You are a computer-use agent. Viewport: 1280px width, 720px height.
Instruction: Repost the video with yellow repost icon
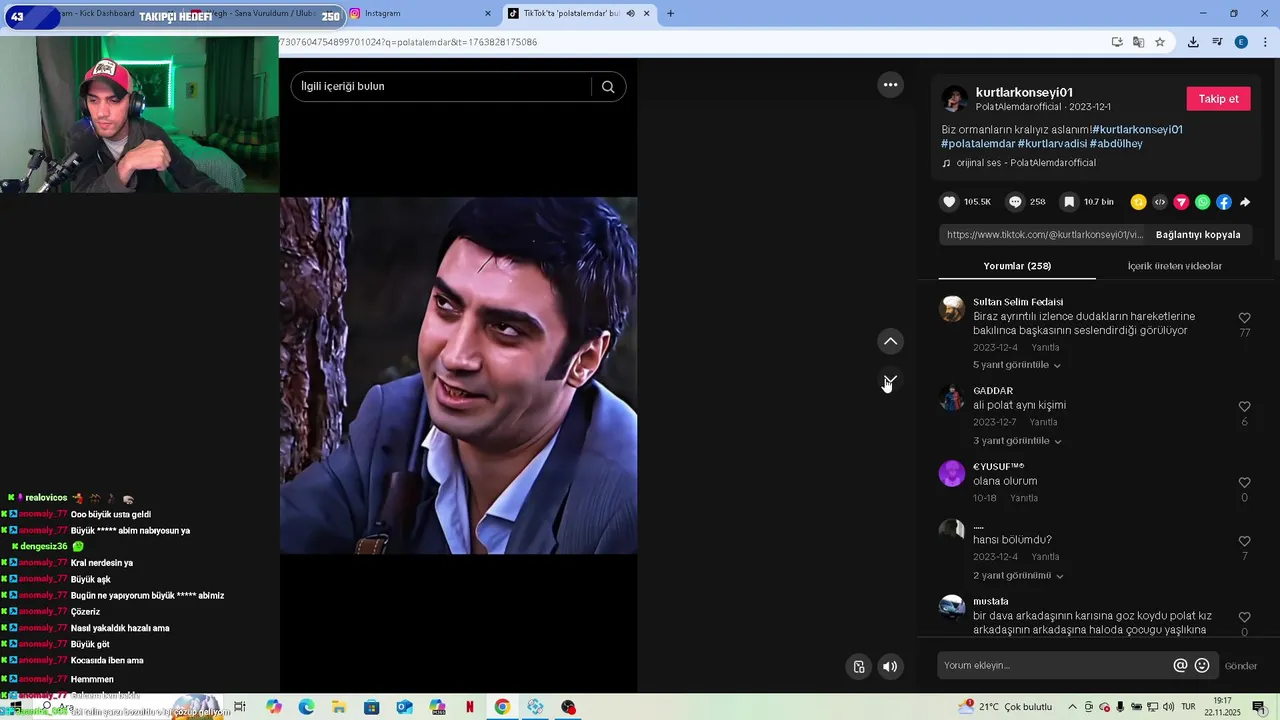tap(1138, 202)
